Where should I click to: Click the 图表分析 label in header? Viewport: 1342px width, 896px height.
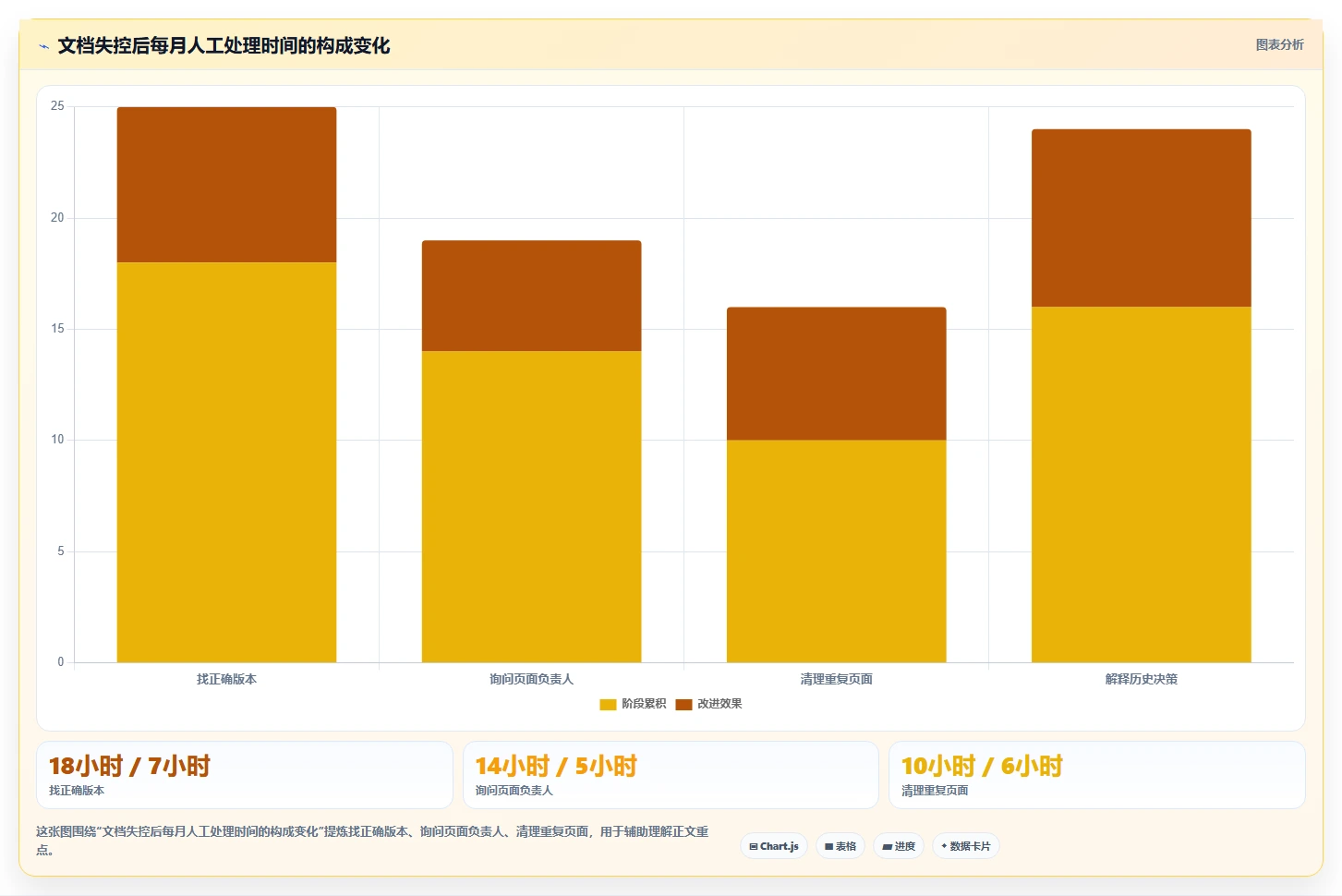[x=1279, y=44]
